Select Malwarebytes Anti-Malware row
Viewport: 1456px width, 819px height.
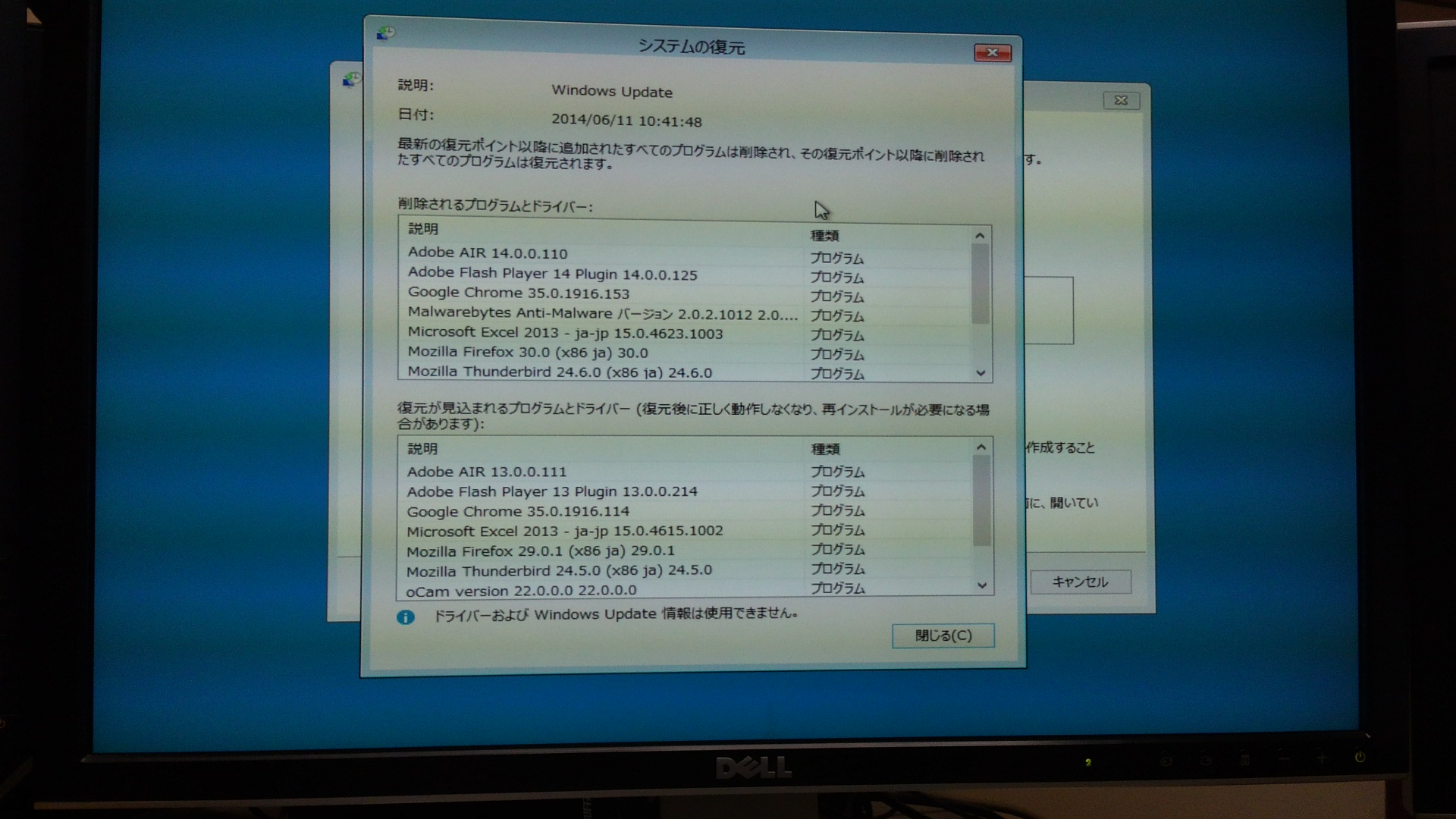[685, 313]
